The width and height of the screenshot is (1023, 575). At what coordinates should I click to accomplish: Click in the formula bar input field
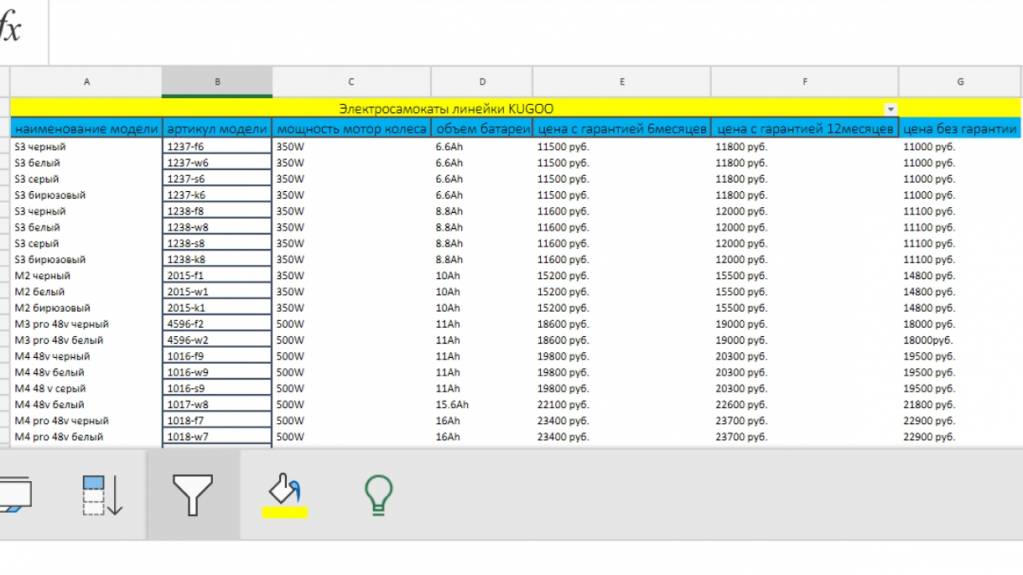(x=530, y=30)
